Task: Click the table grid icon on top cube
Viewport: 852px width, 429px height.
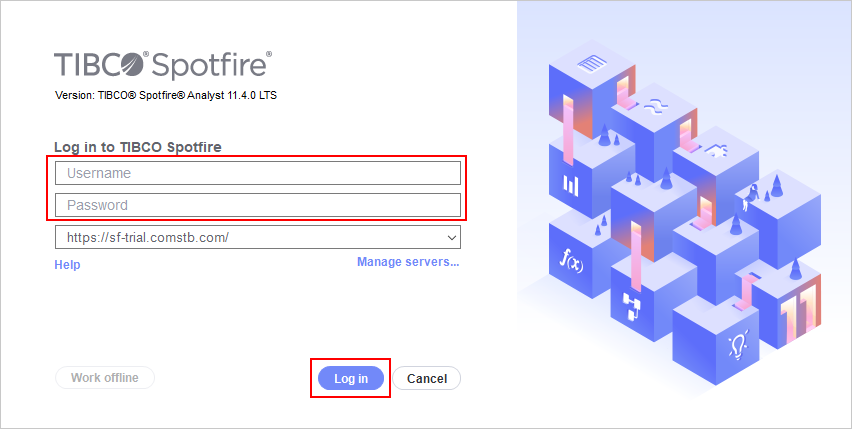Action: pos(591,64)
